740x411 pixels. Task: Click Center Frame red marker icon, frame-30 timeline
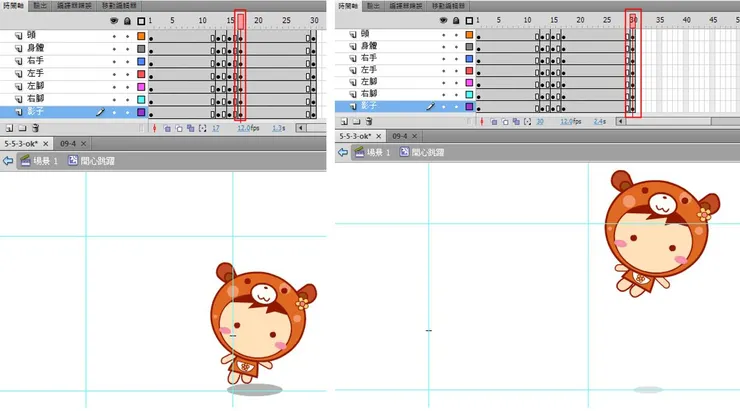[482, 121]
